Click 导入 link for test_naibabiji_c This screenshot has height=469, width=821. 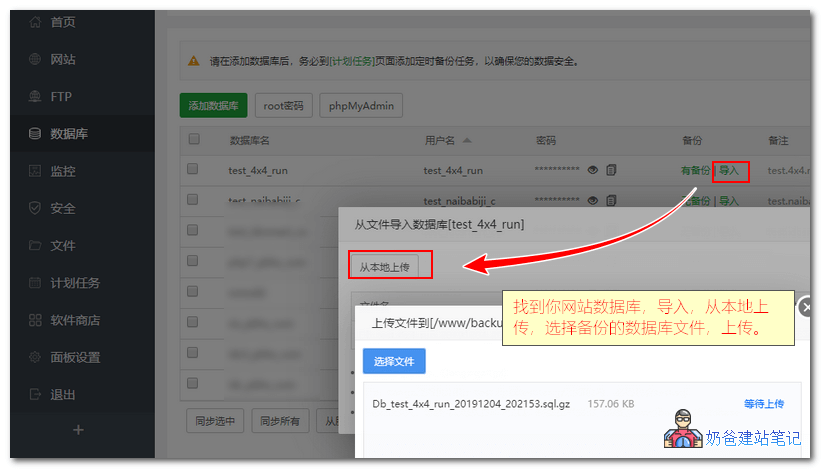point(728,200)
